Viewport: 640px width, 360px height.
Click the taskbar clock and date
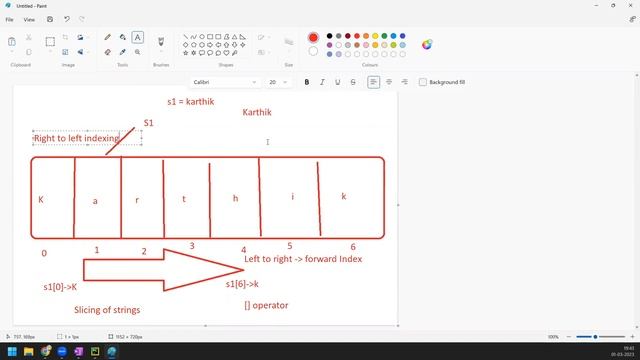[x=623, y=351]
